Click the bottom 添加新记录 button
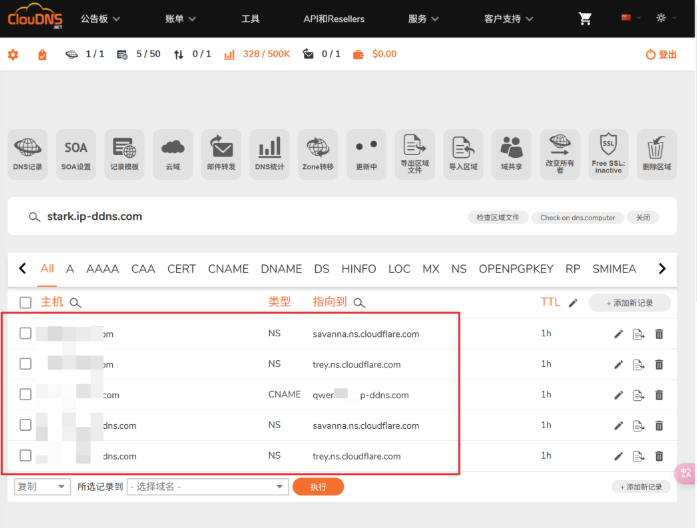 641,487
